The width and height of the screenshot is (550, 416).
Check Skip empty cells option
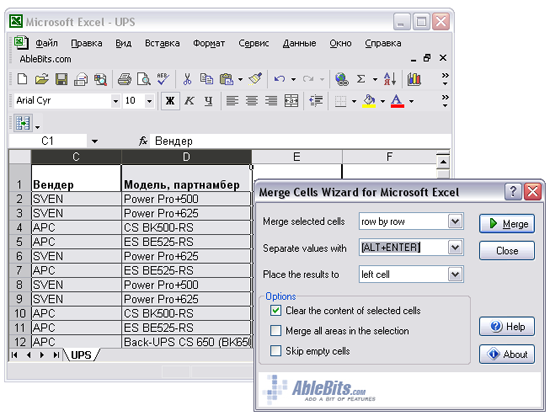click(276, 350)
